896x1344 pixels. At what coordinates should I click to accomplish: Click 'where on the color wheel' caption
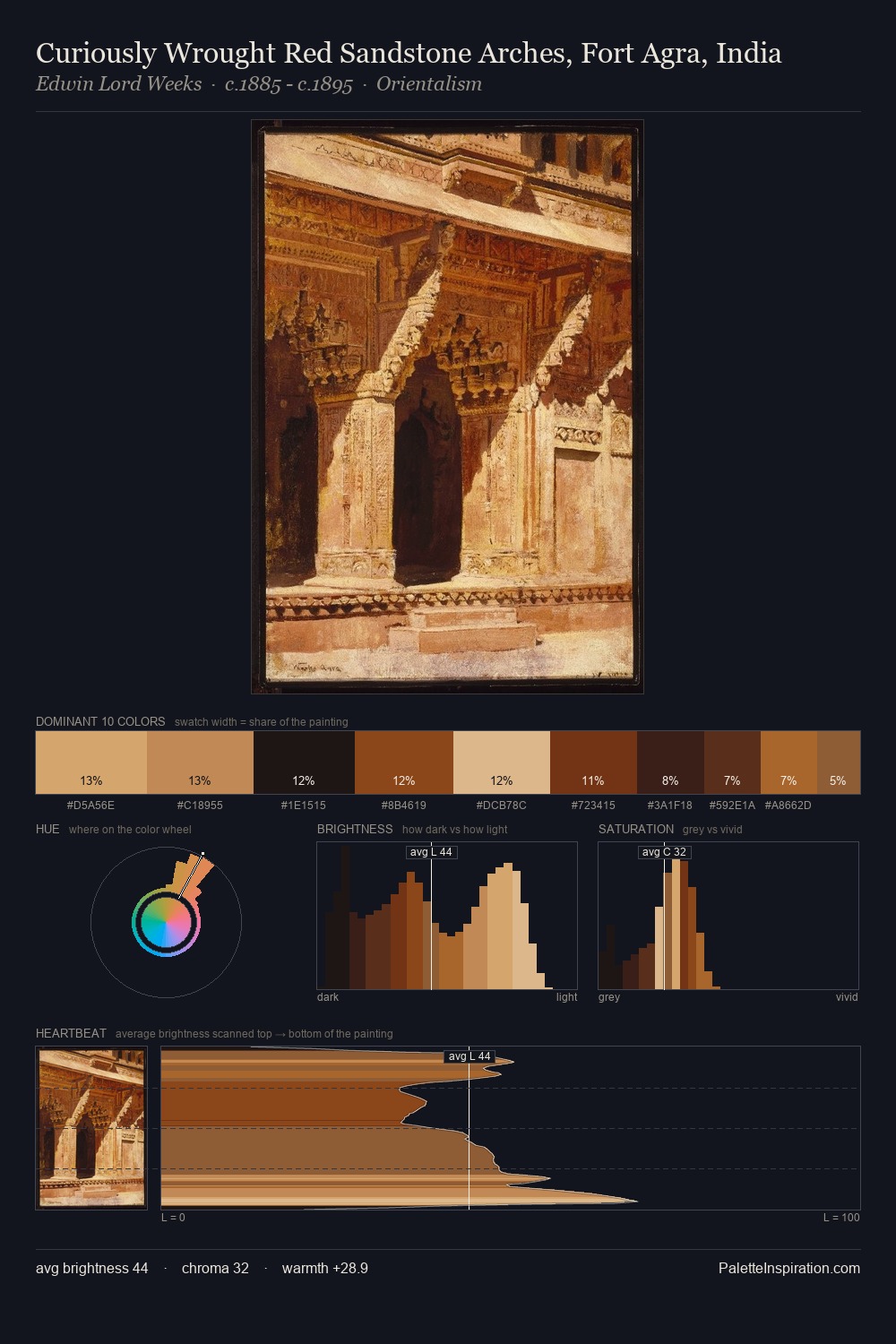point(130,830)
